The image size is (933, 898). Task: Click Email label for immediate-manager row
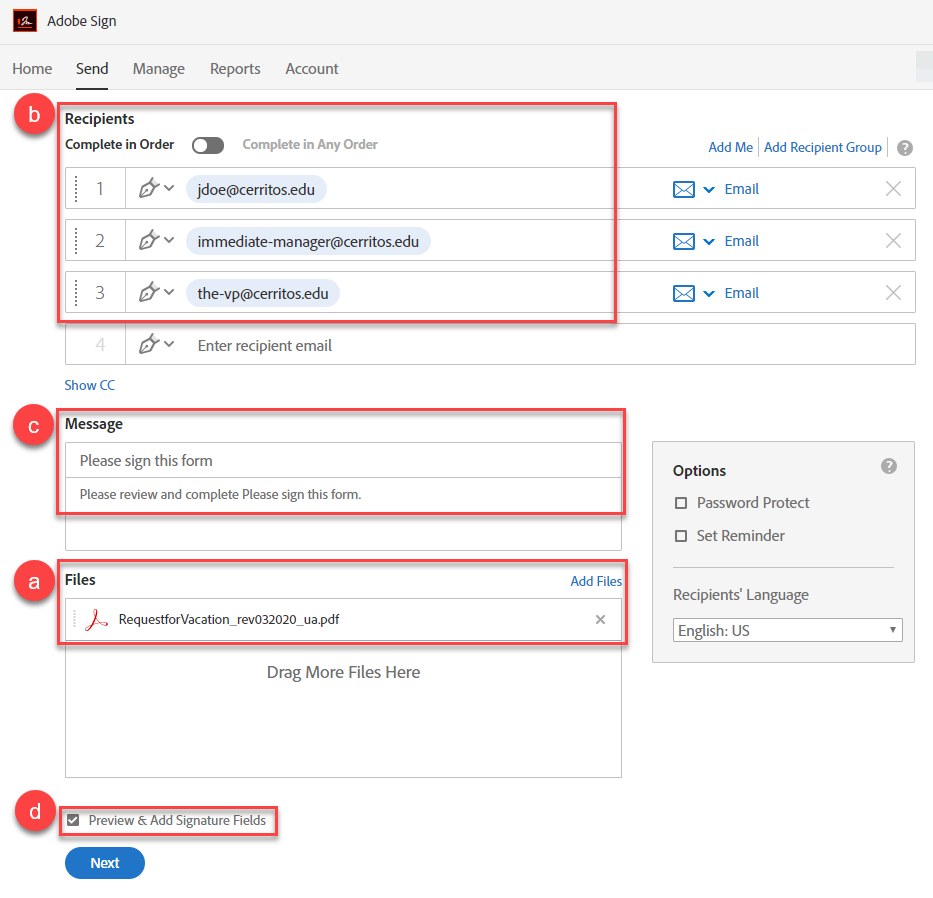(x=741, y=241)
